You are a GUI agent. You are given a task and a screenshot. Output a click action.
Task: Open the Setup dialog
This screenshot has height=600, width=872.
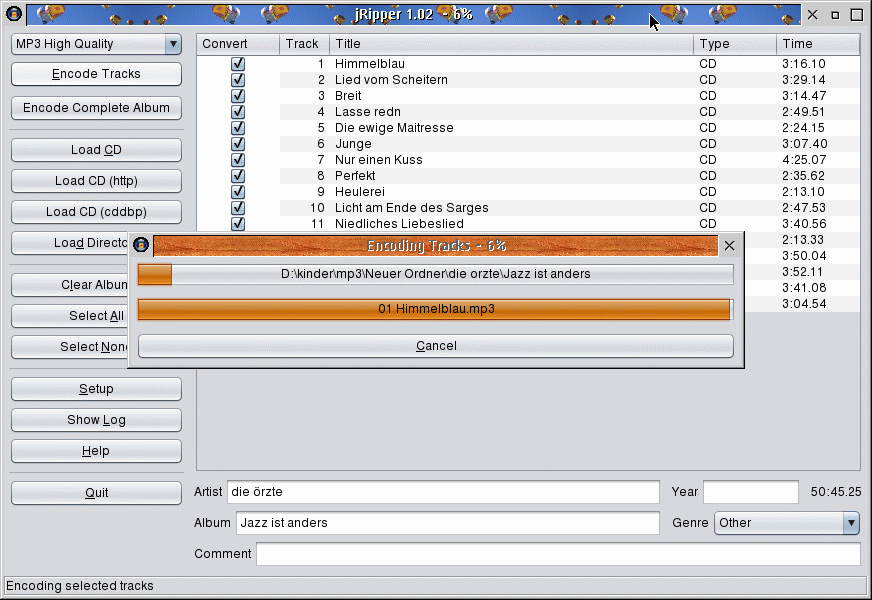click(96, 389)
